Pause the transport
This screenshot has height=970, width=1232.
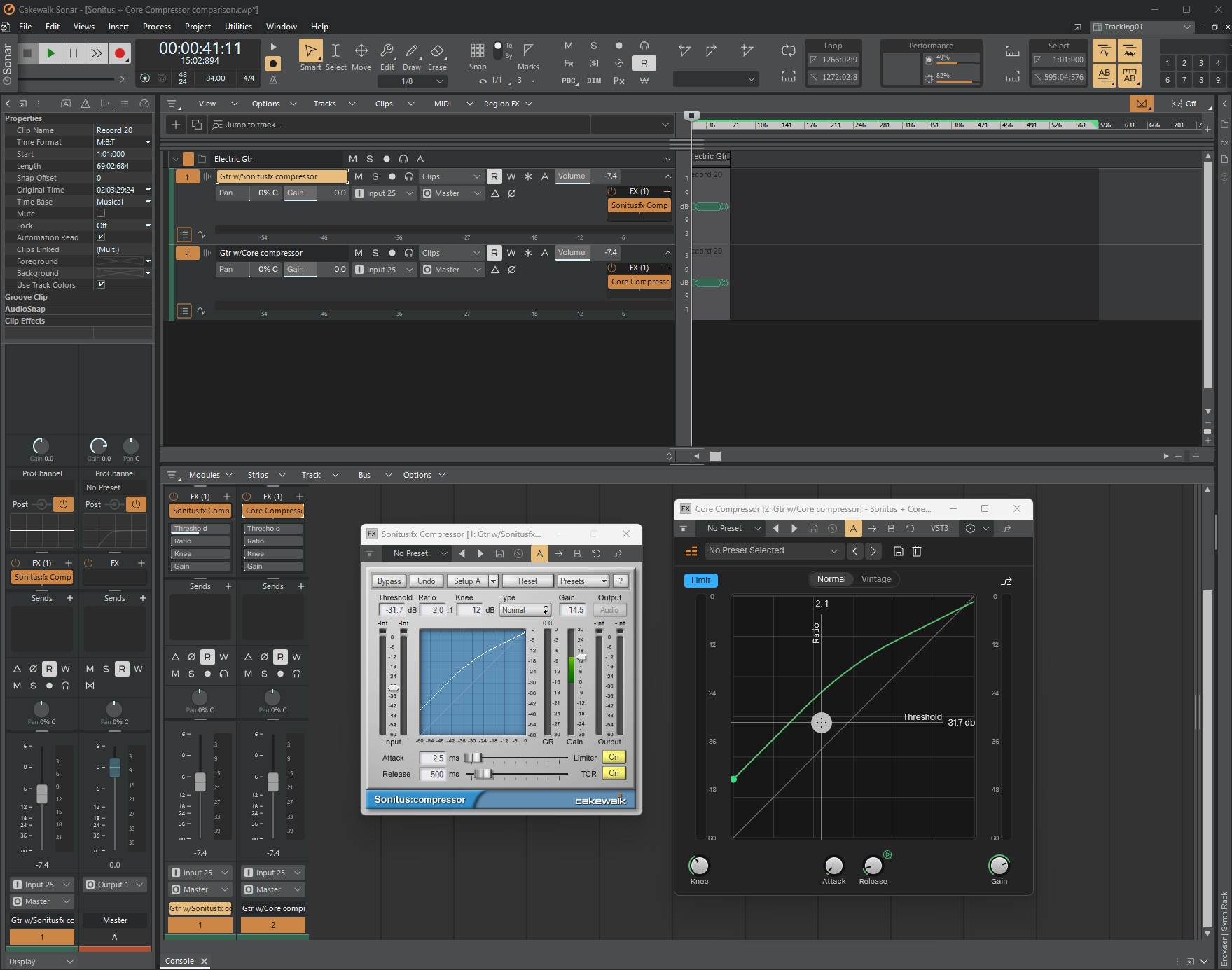(73, 53)
